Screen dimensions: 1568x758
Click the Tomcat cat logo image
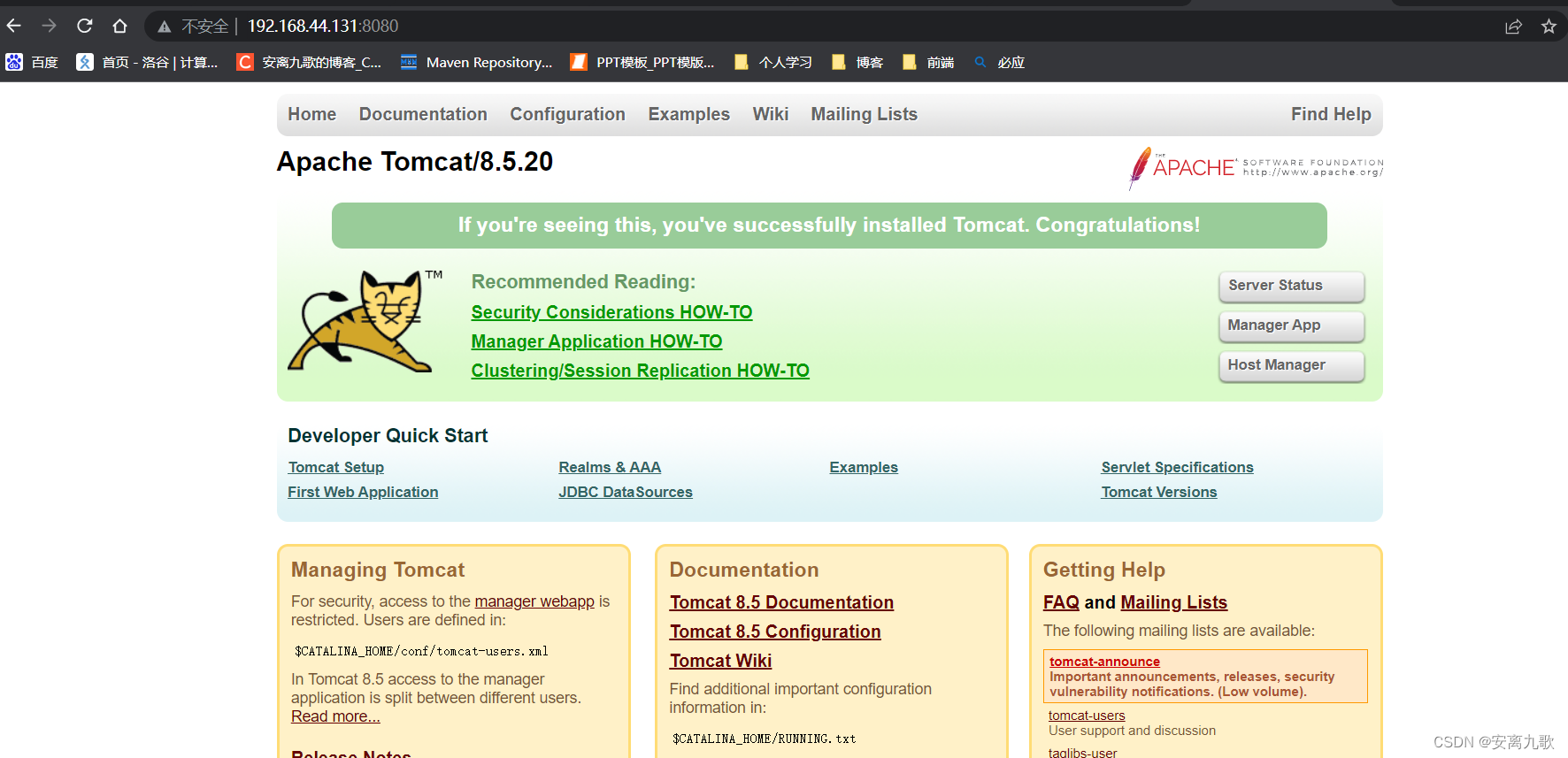point(365,320)
